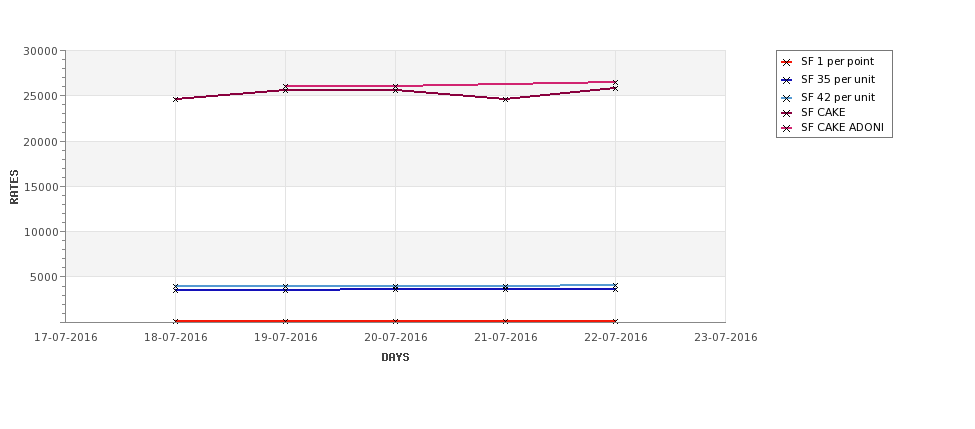975x429 pixels.
Task: Select SF CAKE ADONI point on 22-07-2016
Action: point(615,82)
